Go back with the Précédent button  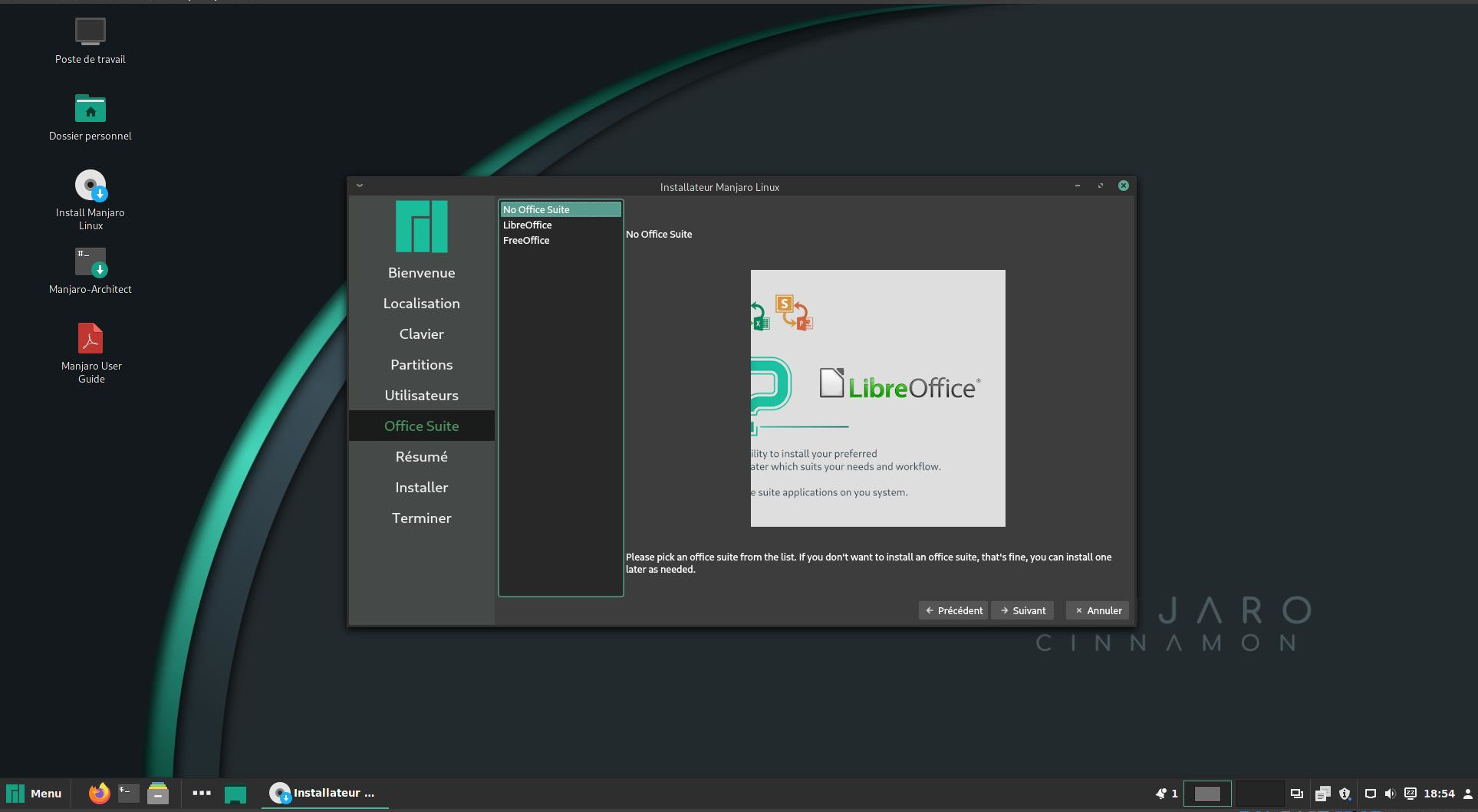[953, 610]
